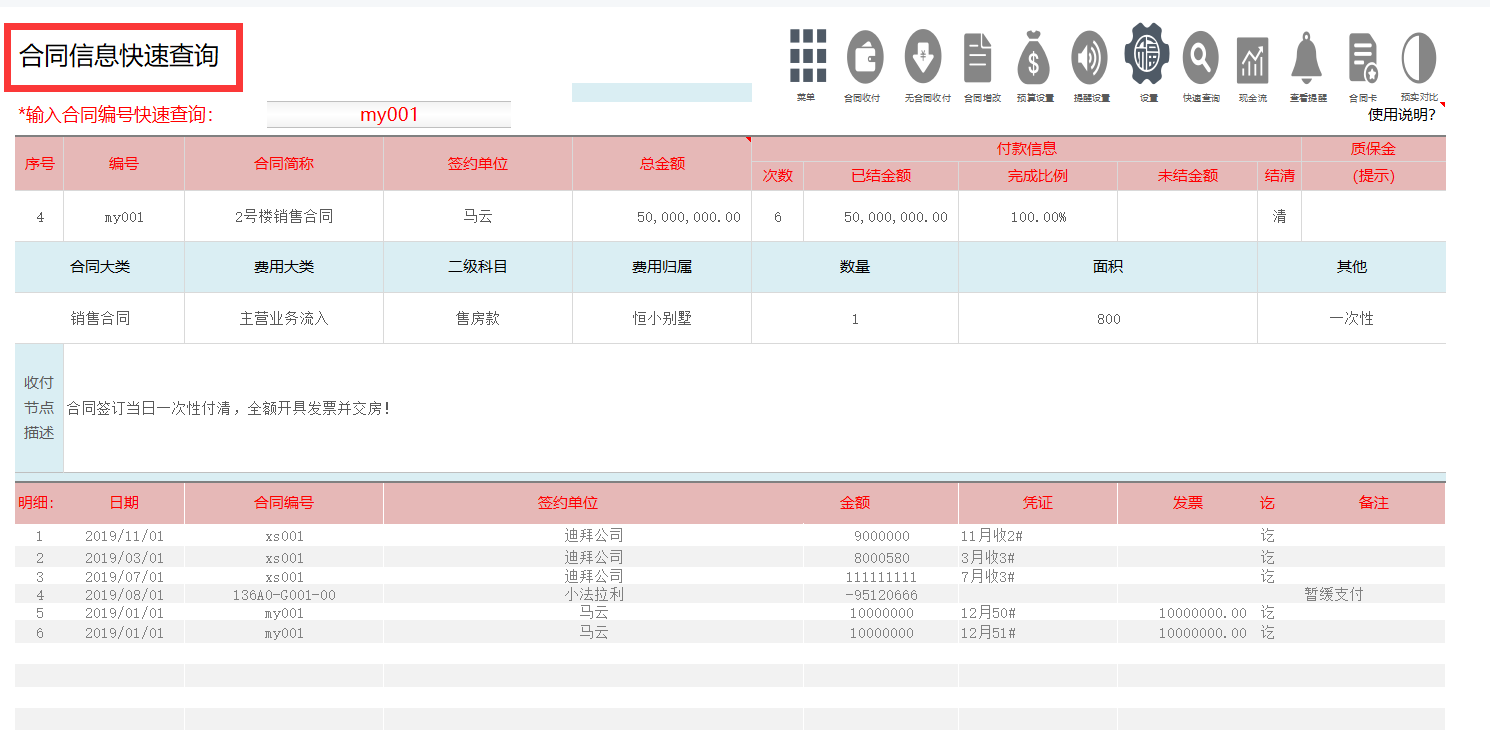Click the 备注 detail column header
This screenshot has height=730, width=1490.
(1374, 503)
